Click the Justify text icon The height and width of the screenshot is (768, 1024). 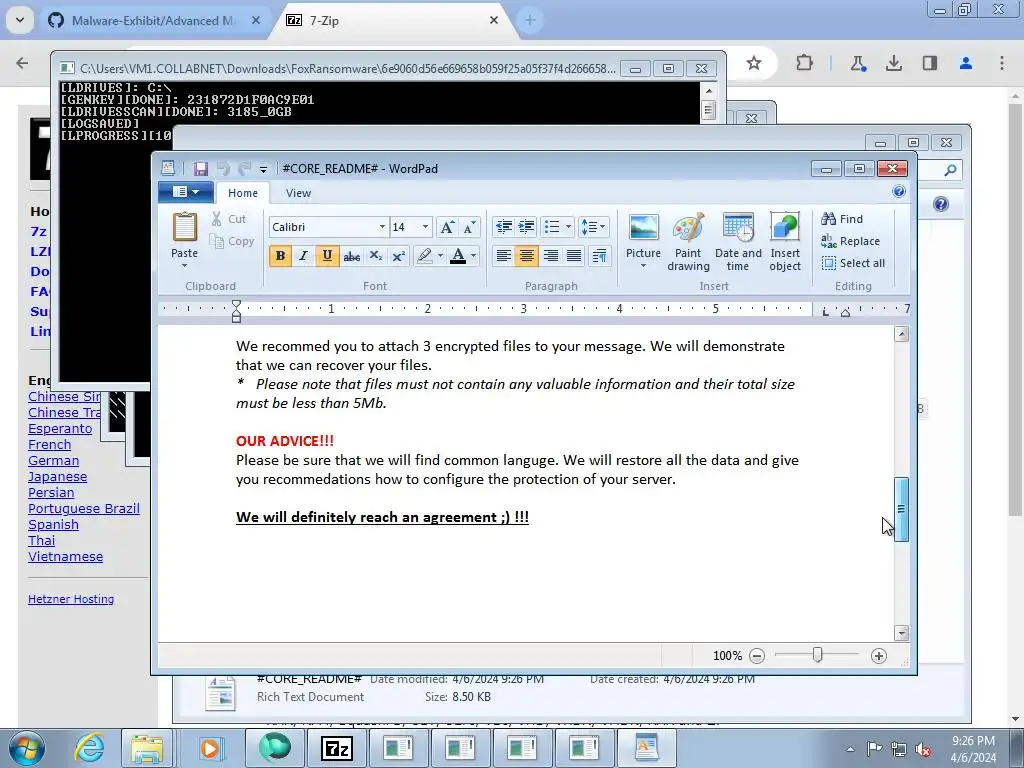coord(574,255)
